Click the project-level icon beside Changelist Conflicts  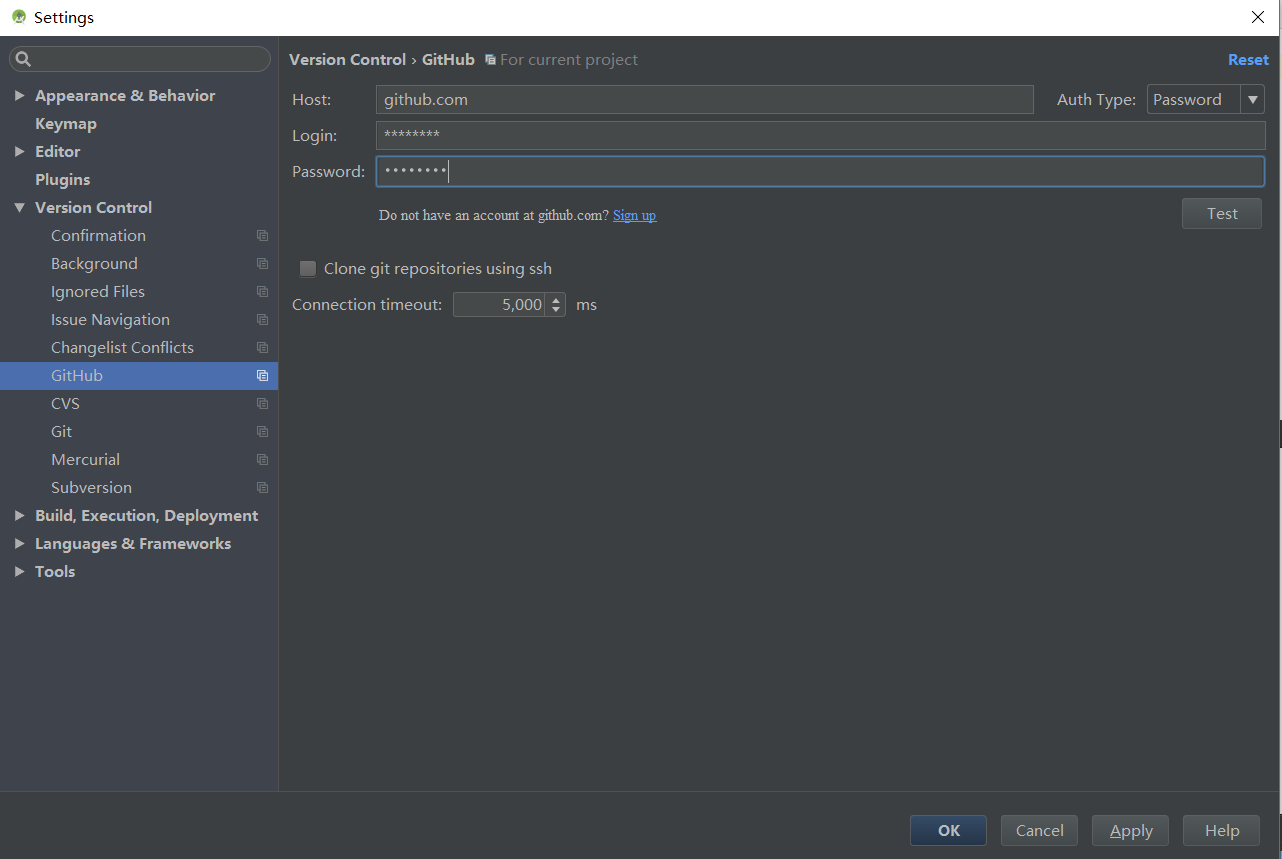coord(262,348)
